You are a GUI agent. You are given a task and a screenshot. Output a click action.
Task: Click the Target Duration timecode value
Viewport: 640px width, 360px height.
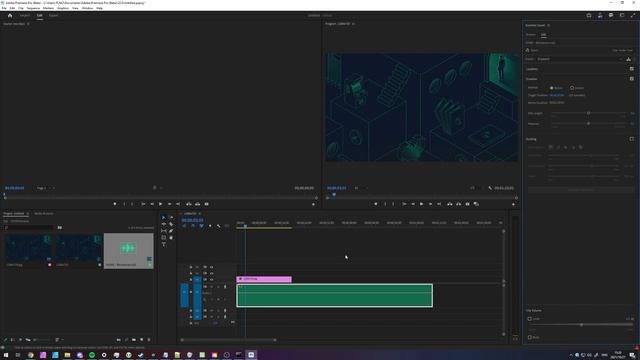[x=557, y=95]
